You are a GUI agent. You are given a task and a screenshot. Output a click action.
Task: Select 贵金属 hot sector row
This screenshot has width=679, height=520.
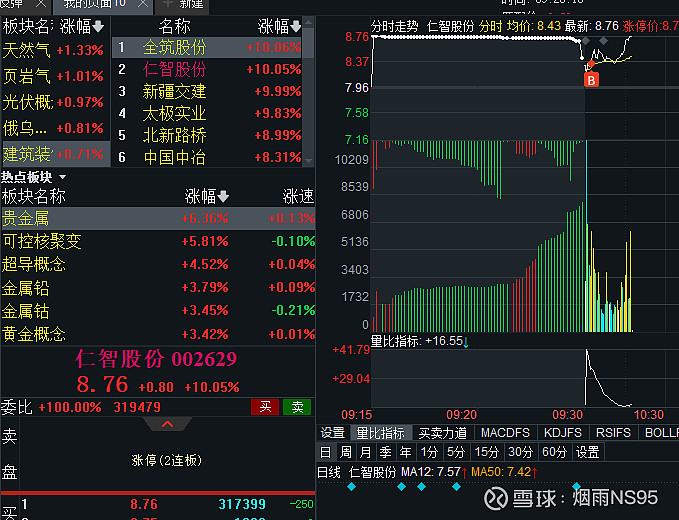click(158, 218)
